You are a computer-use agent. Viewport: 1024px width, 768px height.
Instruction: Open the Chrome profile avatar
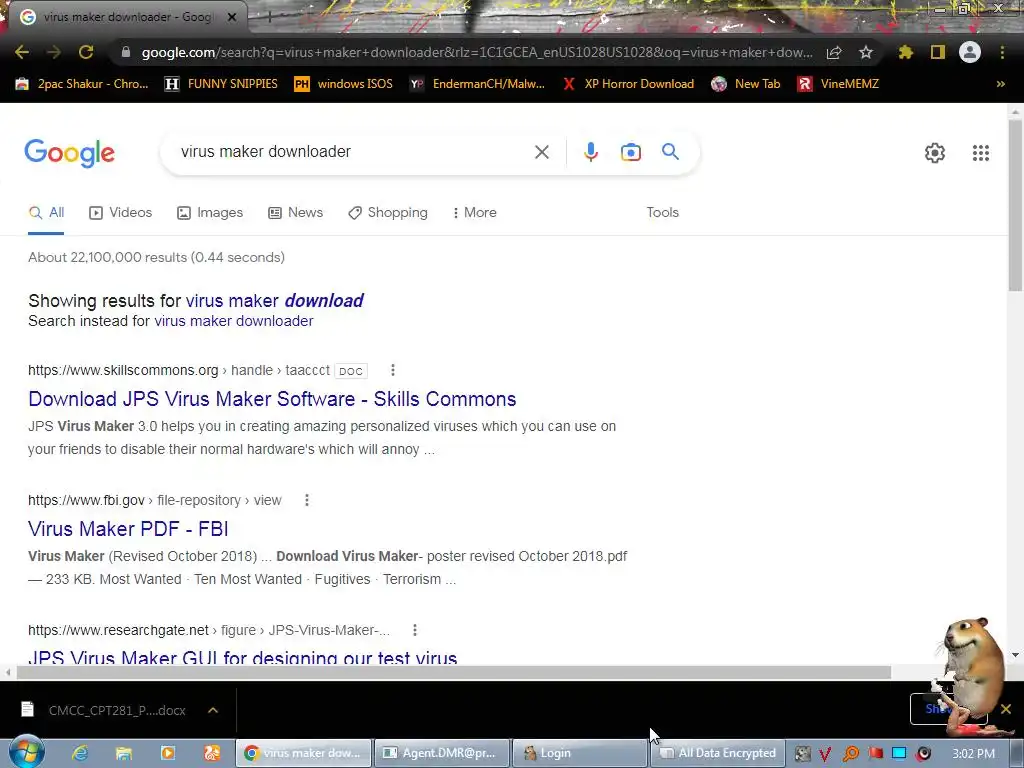click(x=970, y=52)
